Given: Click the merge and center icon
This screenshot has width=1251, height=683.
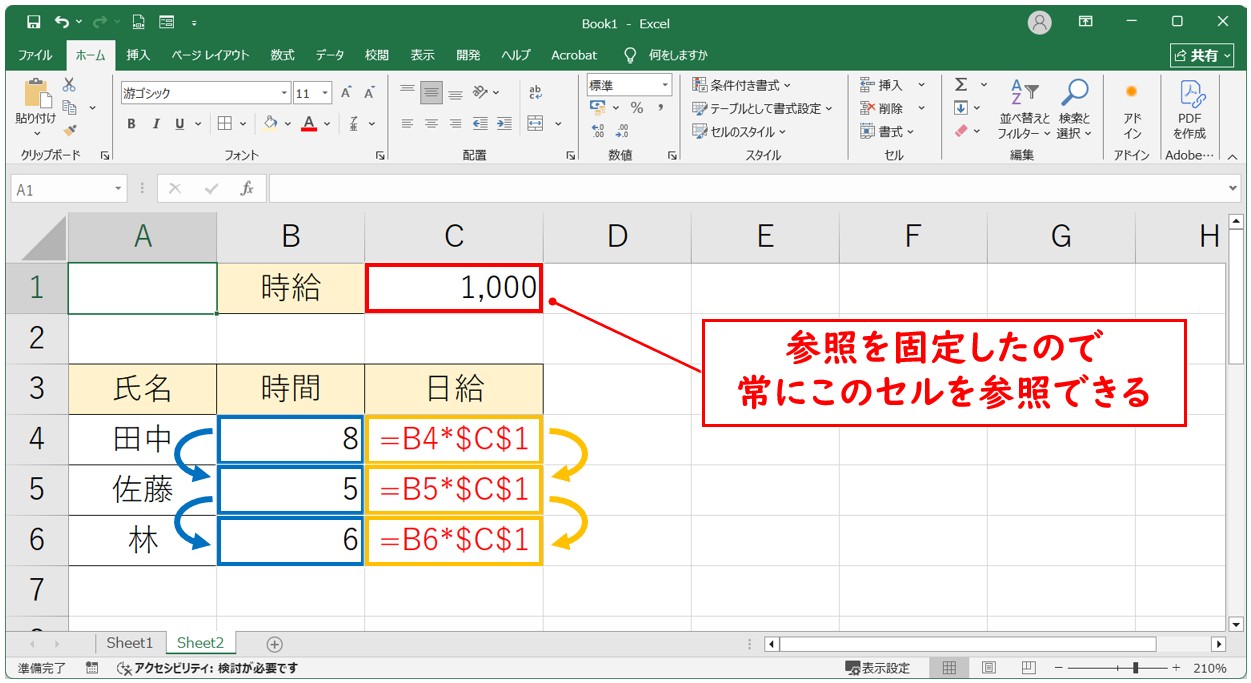Looking at the screenshot, I should tap(535, 124).
